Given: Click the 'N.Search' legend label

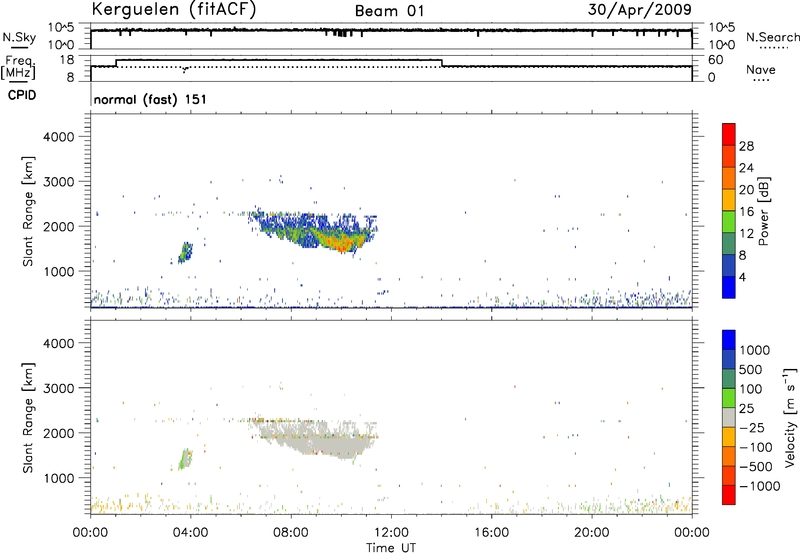Looking at the screenshot, I should click(773, 37).
